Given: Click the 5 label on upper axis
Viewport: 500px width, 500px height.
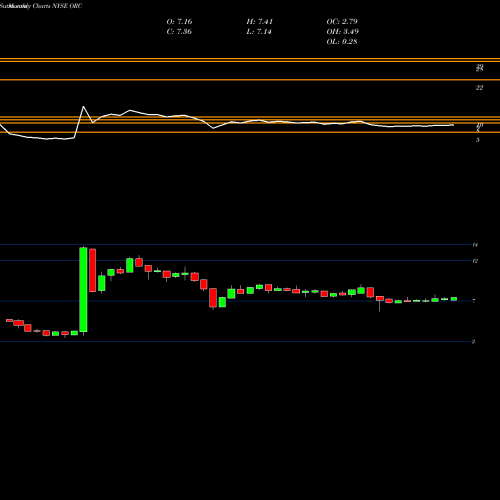Looking at the screenshot, I should coord(478,140).
